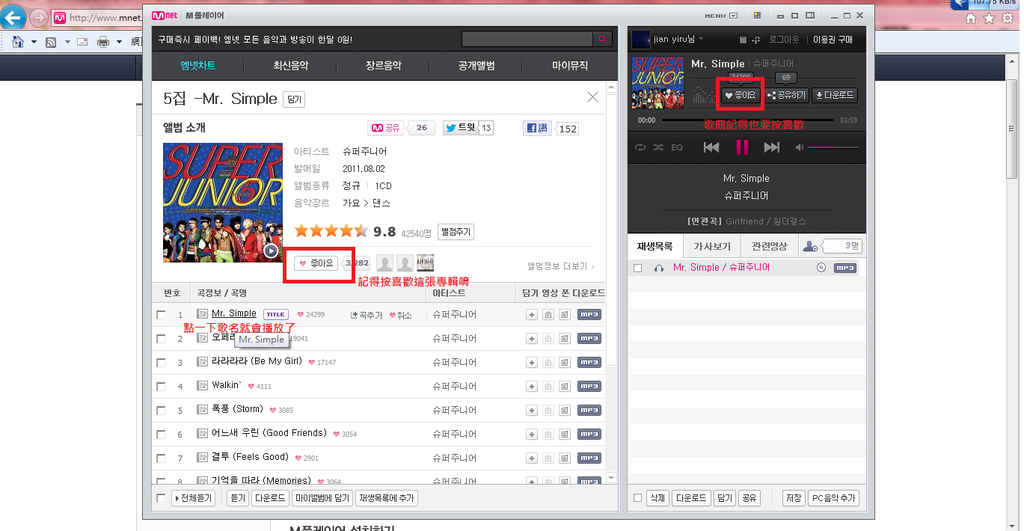Click the Mr. Simple song title link
Viewport: 1024px width, 531px height.
(234, 314)
